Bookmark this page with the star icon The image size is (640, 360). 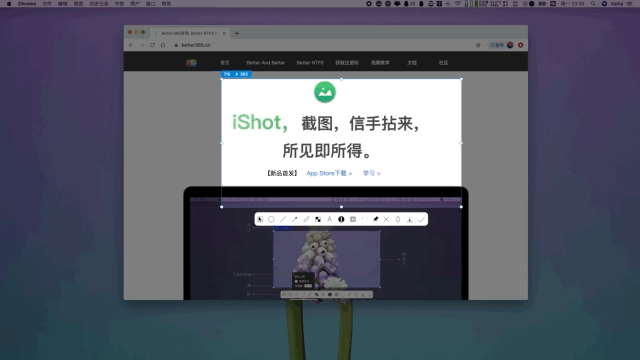click(478, 45)
